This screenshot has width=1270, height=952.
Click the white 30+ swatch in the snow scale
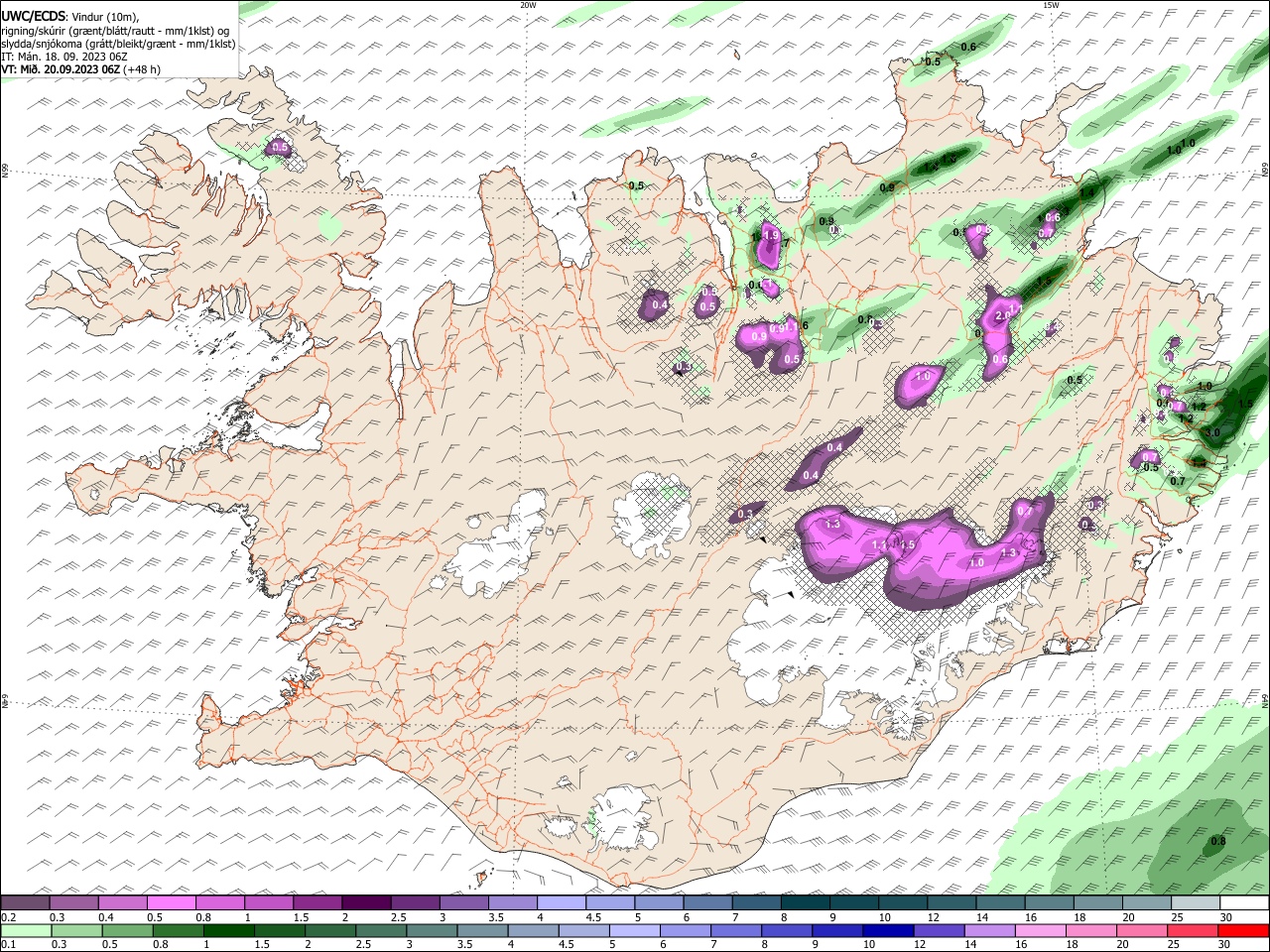(1243, 903)
